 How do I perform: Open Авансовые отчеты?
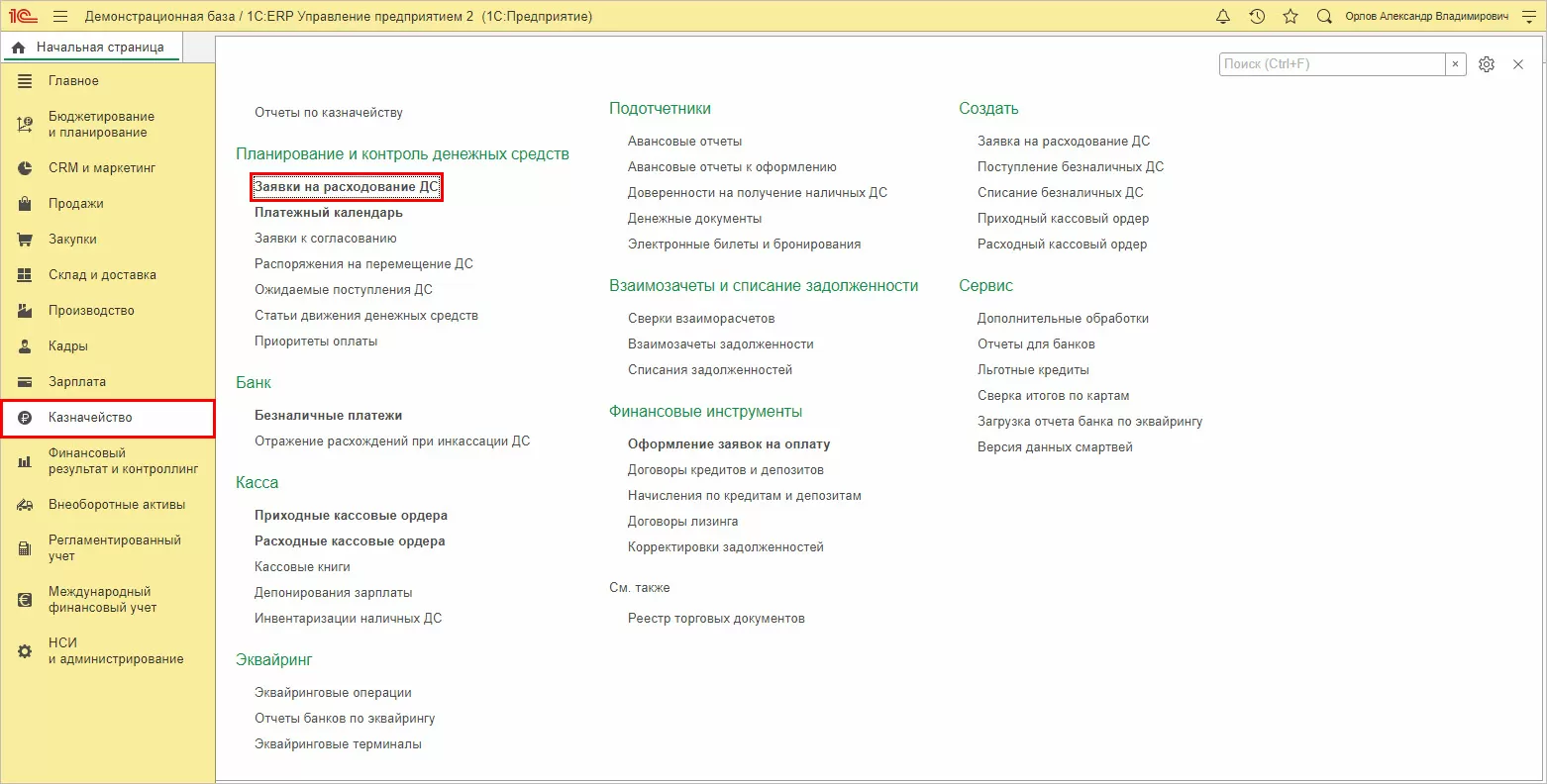click(685, 142)
